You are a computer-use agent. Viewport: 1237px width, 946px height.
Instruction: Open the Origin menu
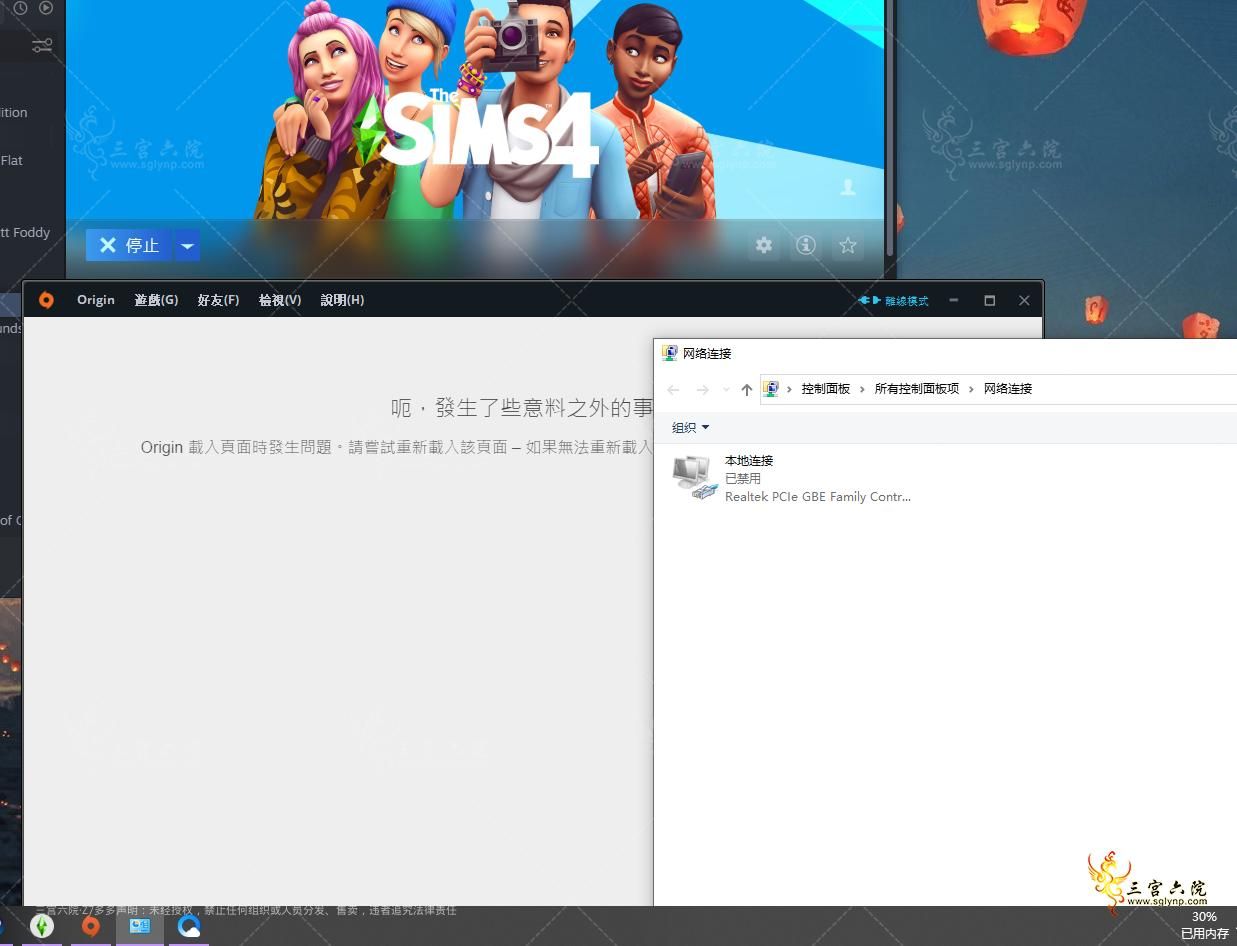tap(96, 300)
